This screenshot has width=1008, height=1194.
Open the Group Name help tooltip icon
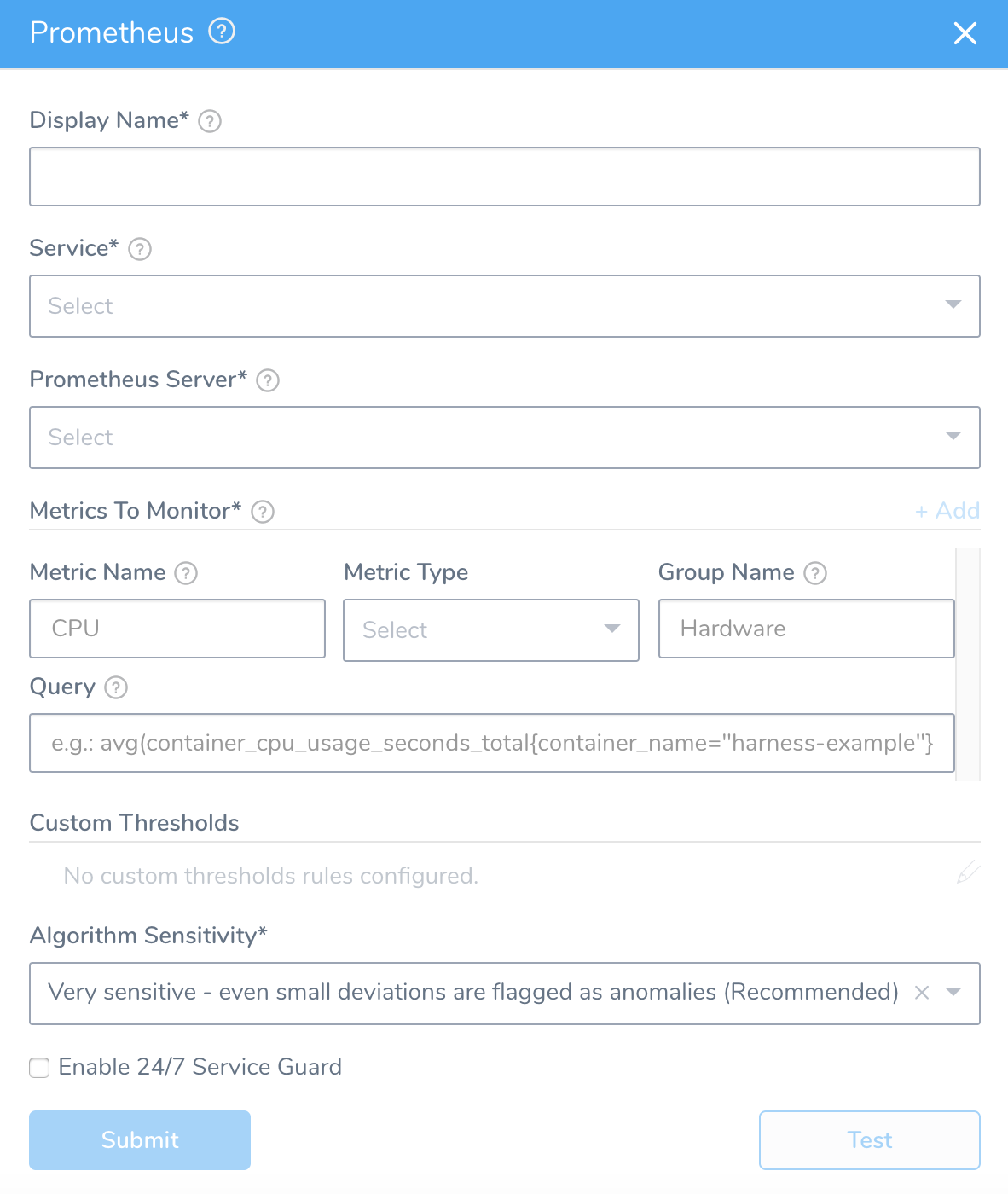pos(815,573)
